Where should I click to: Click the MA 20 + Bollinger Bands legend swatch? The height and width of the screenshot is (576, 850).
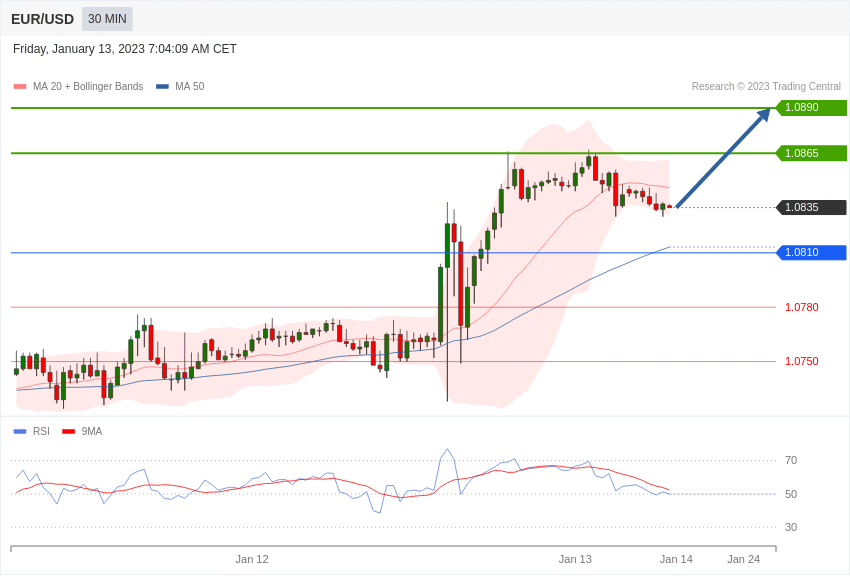point(20,86)
